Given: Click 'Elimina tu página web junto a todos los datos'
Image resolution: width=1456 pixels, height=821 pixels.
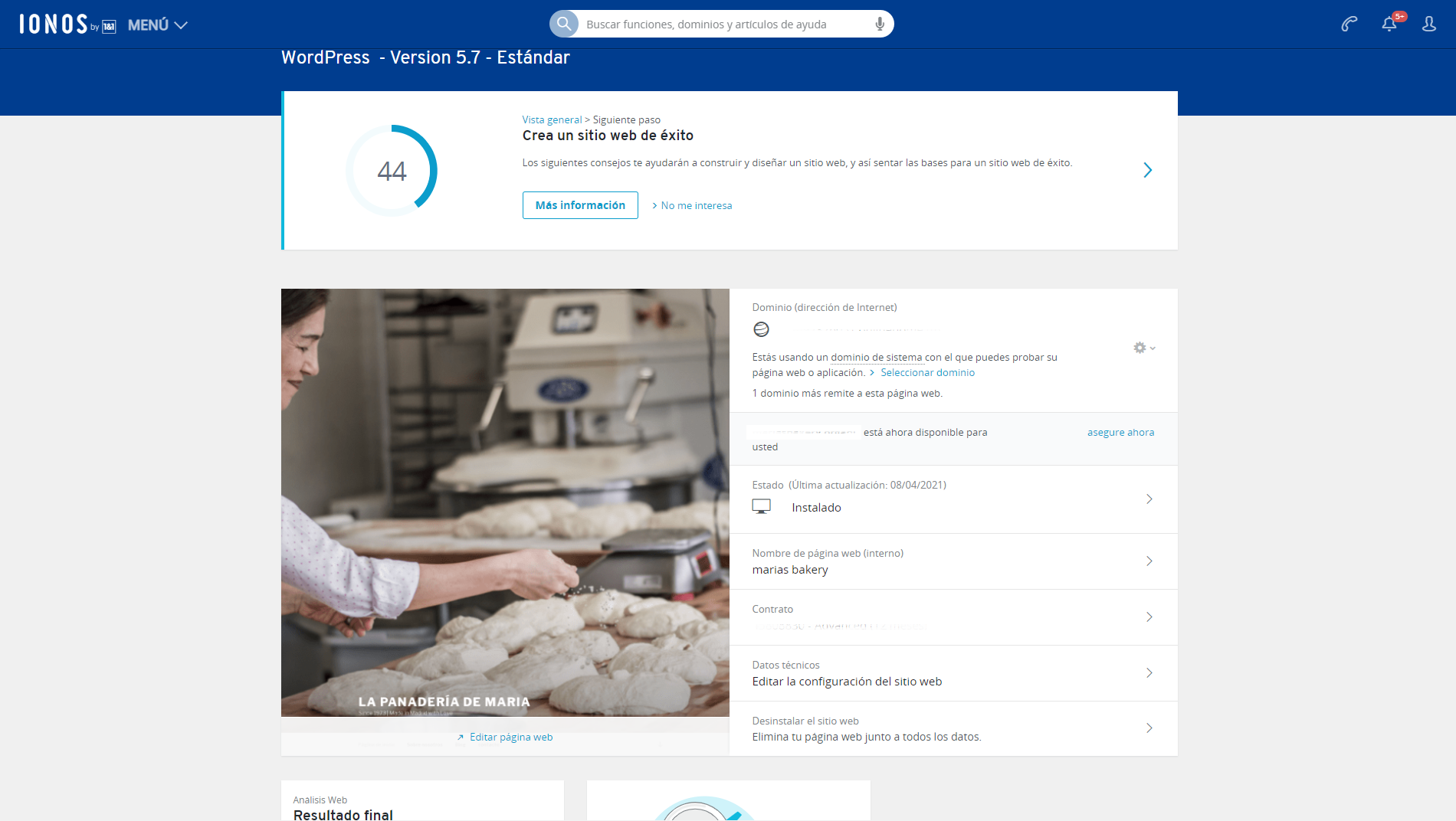Looking at the screenshot, I should (867, 737).
